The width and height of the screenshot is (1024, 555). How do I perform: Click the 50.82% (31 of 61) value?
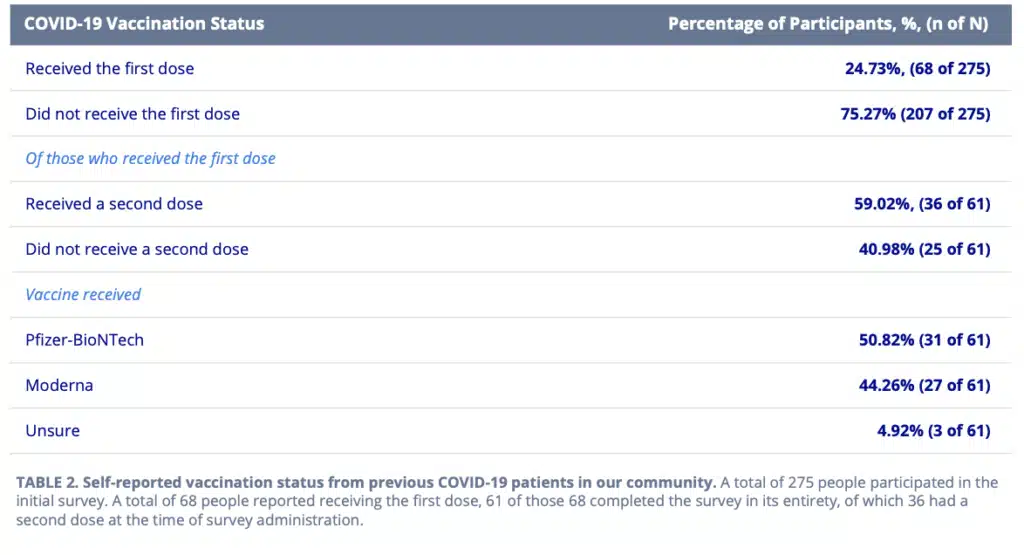[x=924, y=340]
